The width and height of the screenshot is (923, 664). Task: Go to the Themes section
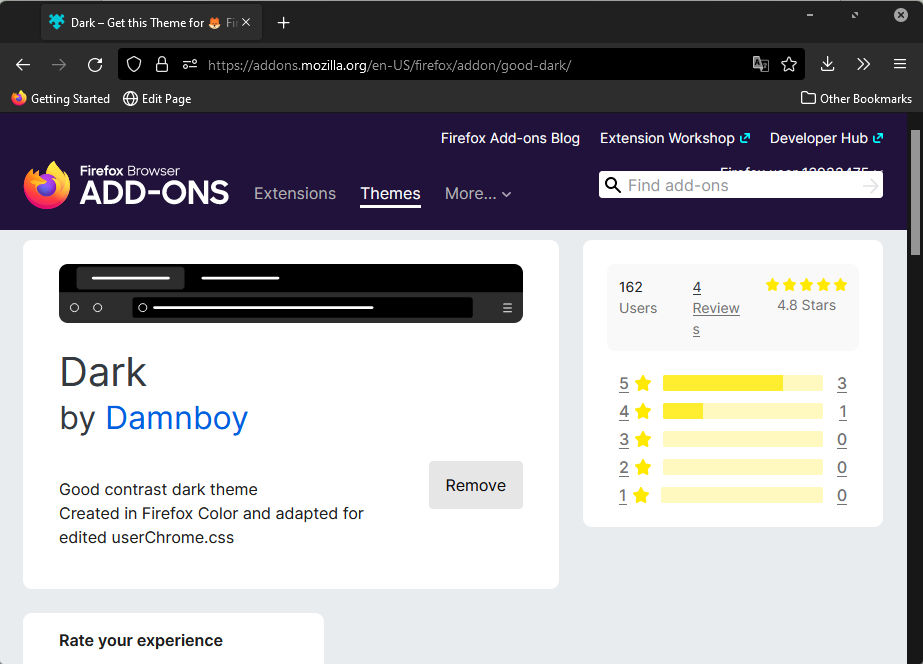390,194
